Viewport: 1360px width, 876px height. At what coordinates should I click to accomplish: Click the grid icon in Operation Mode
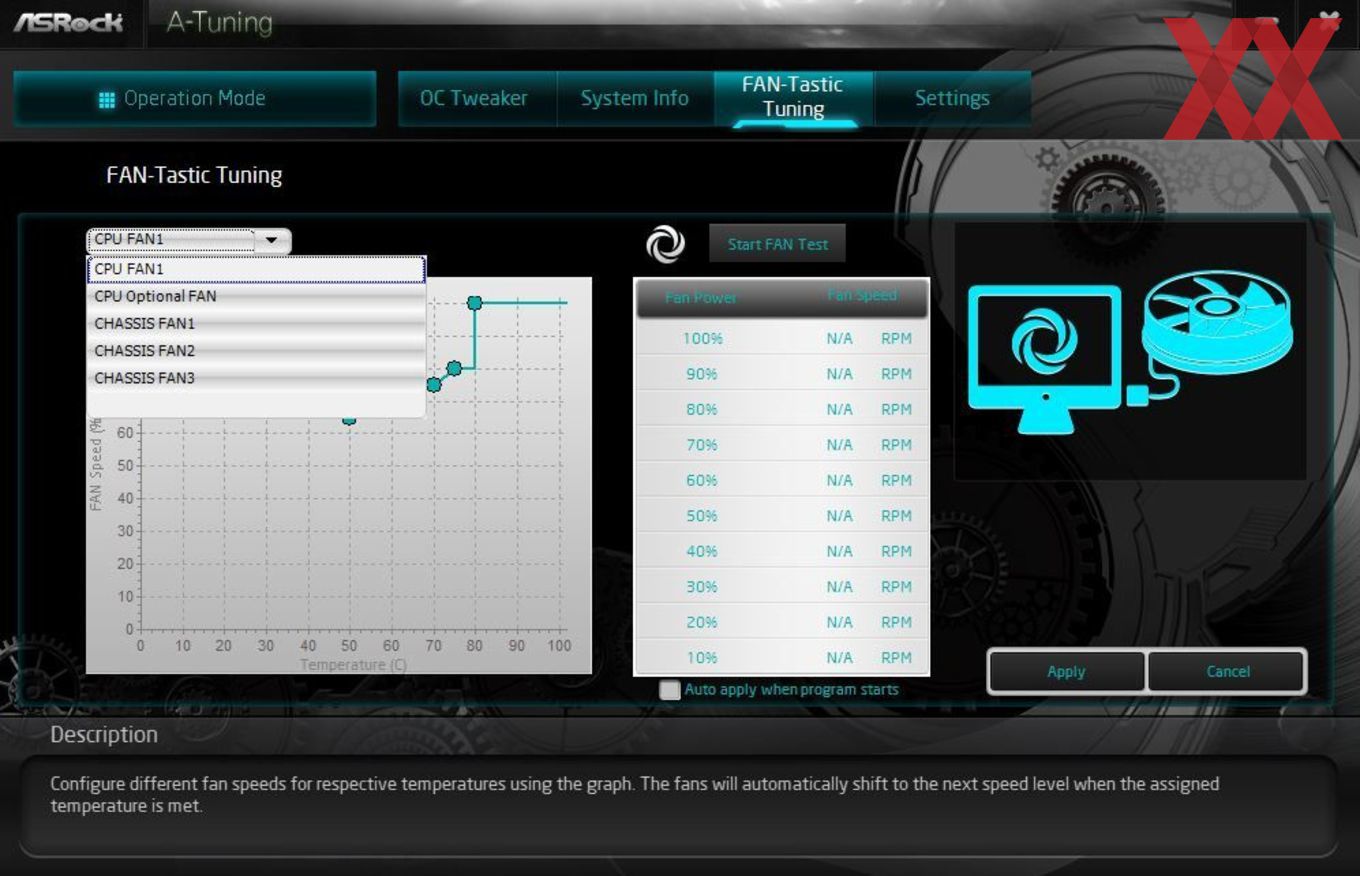coord(107,99)
